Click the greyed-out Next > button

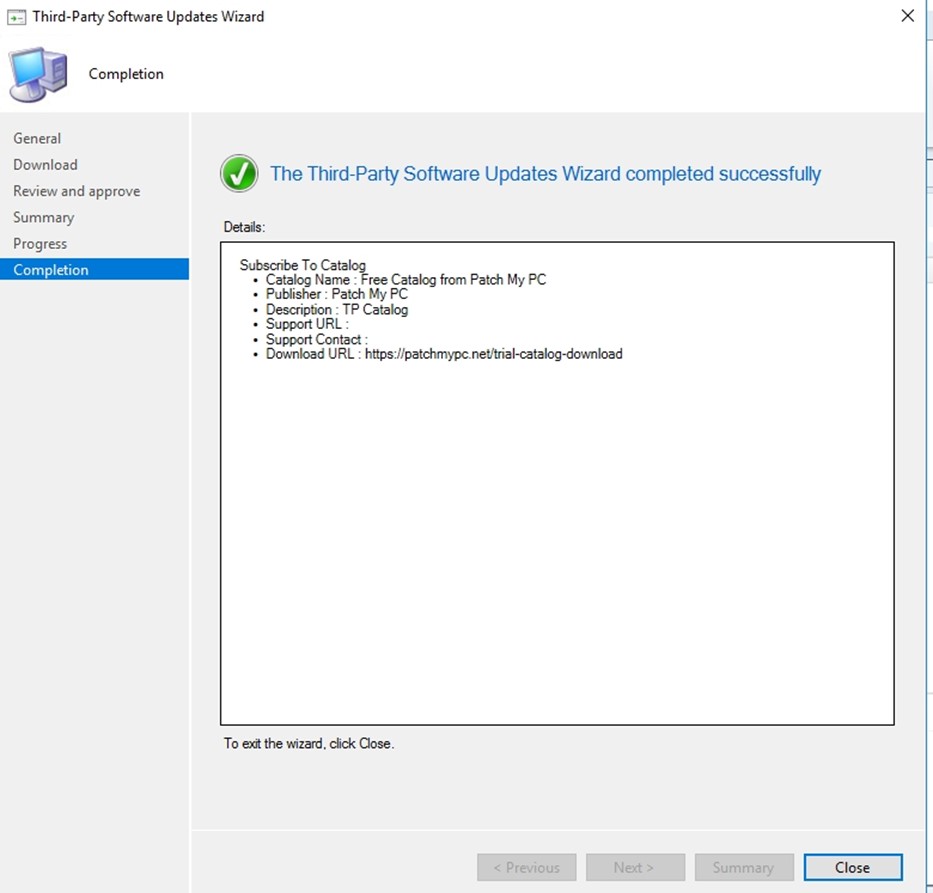pos(635,867)
